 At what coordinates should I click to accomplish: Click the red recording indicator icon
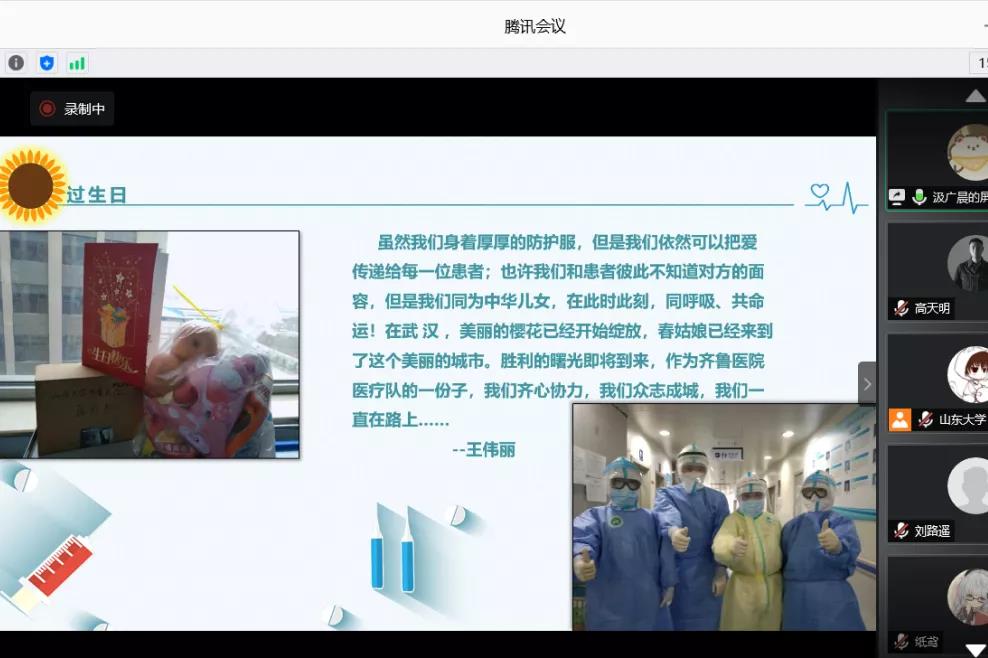coord(47,109)
